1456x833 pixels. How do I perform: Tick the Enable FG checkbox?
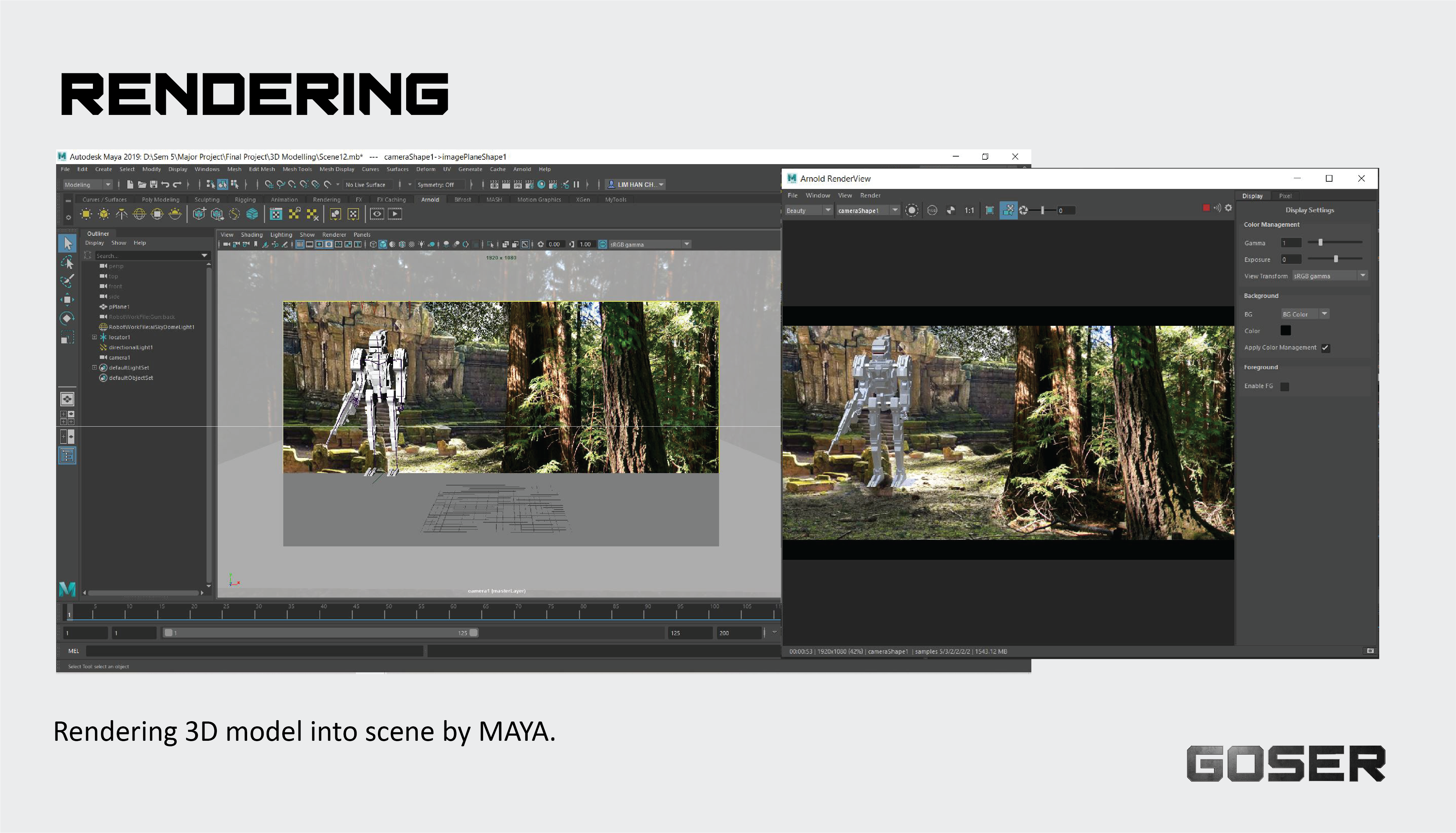coord(1285,387)
